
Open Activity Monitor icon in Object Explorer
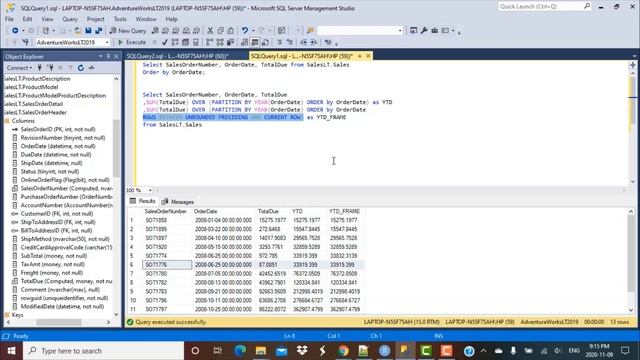(x=91, y=68)
